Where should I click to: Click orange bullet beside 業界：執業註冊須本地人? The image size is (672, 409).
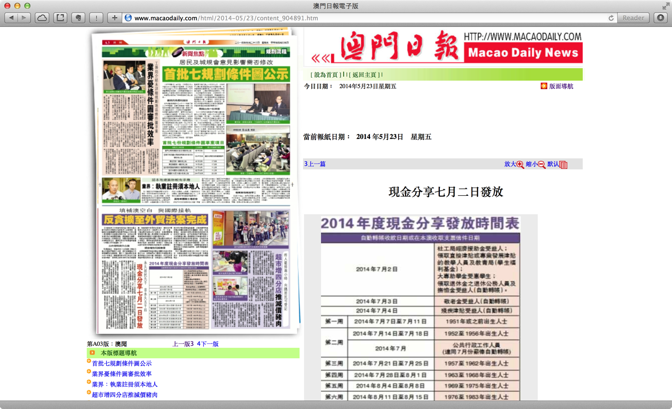tap(89, 382)
